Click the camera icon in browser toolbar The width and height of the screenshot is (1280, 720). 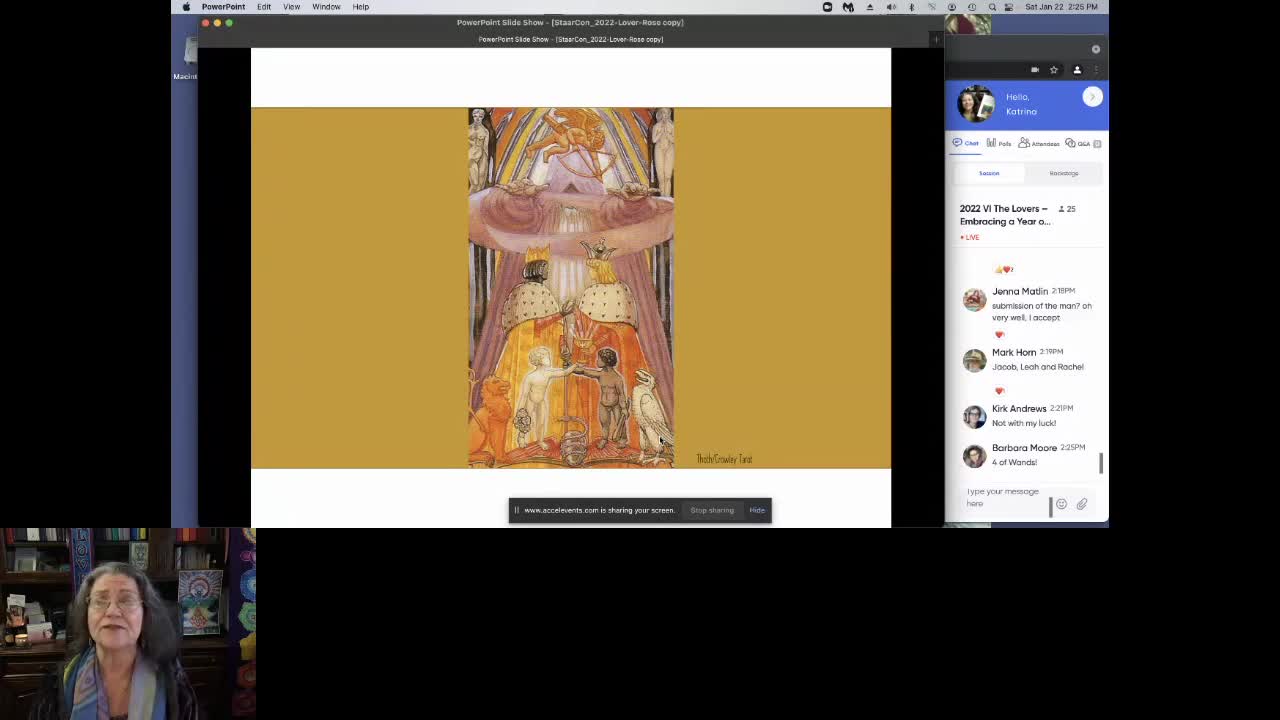1035,70
